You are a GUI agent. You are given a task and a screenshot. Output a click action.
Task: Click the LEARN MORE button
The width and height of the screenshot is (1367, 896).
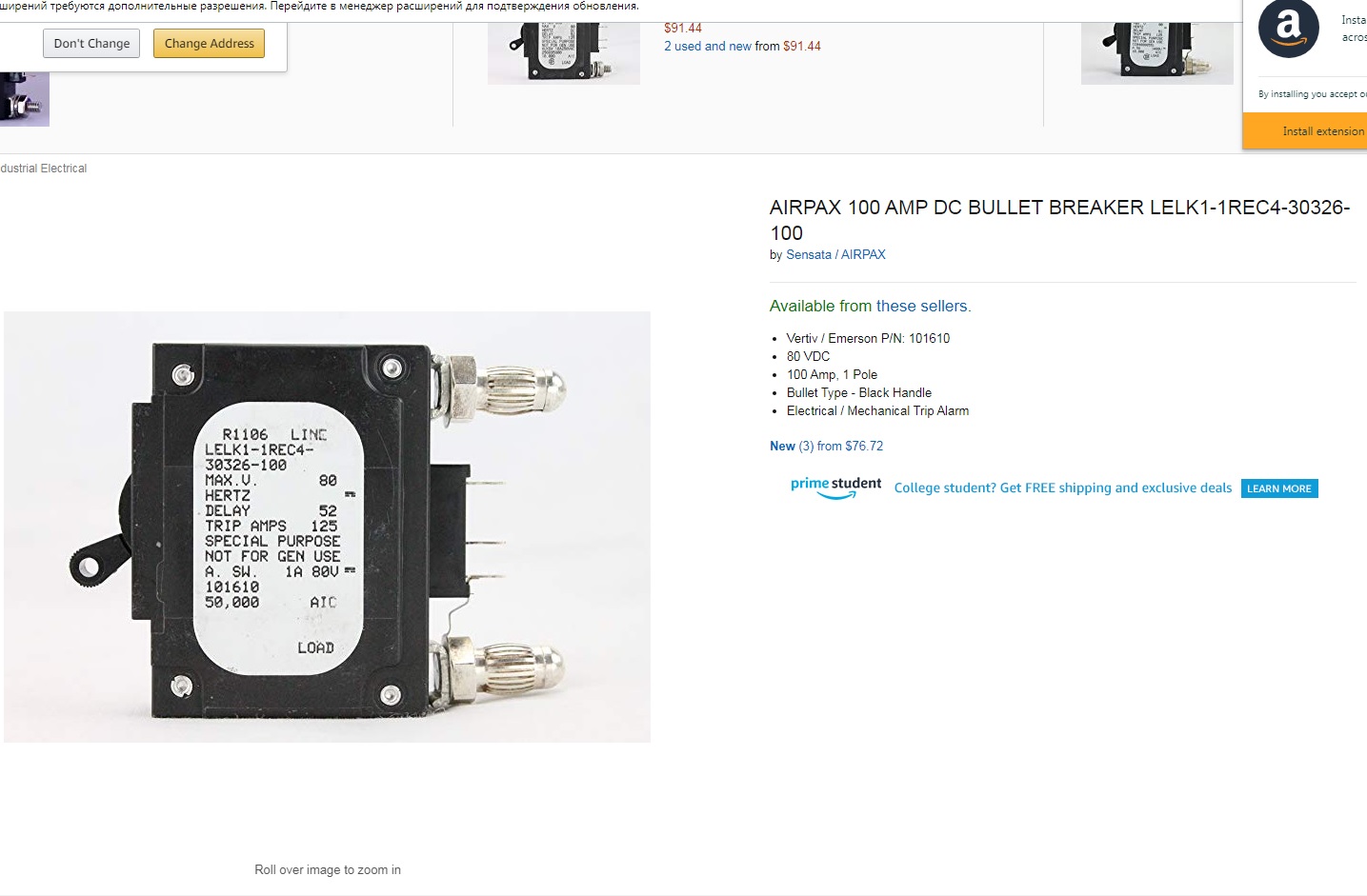tap(1279, 488)
